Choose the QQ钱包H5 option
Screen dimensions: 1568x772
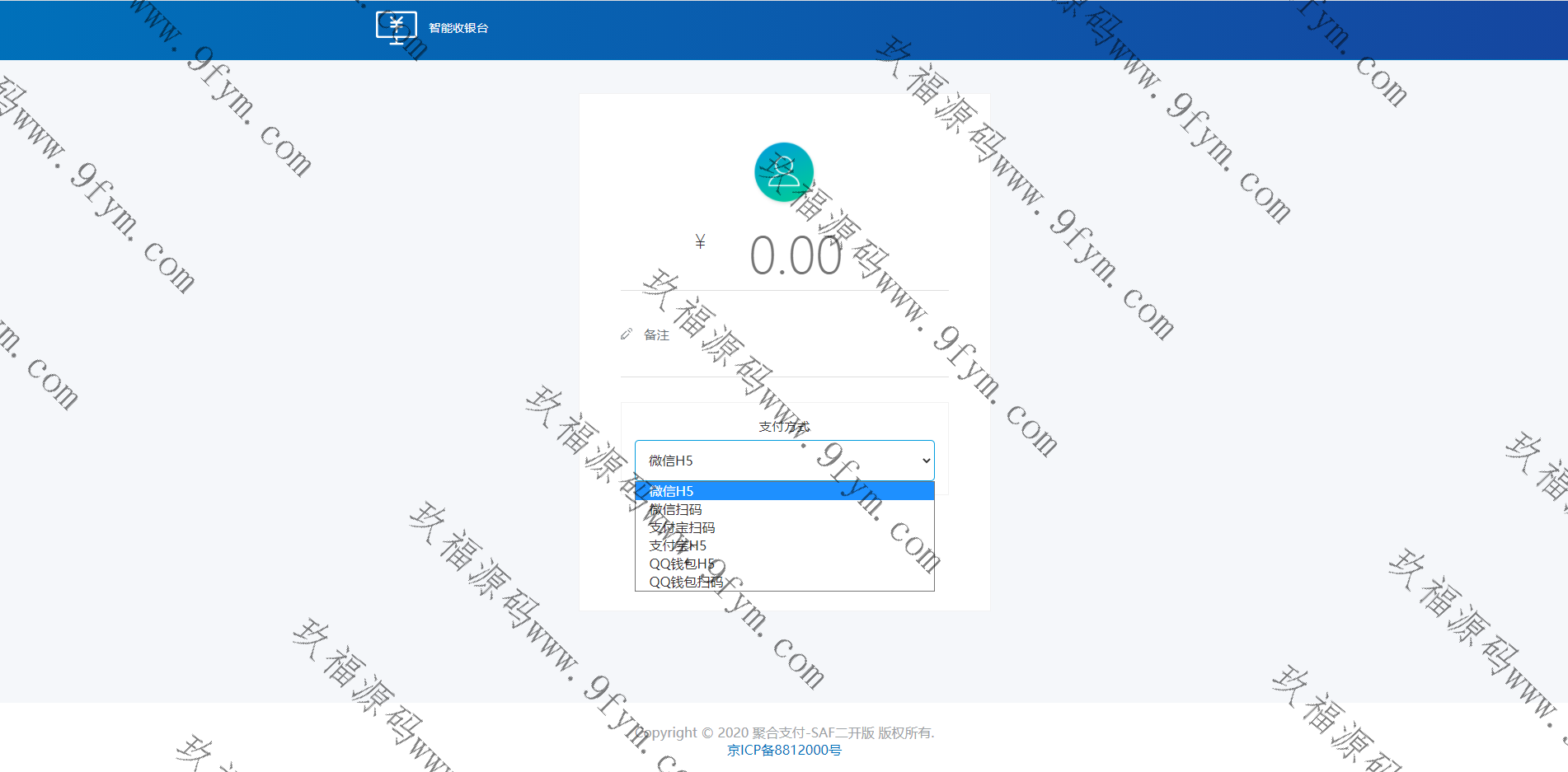pyautogui.click(x=682, y=564)
